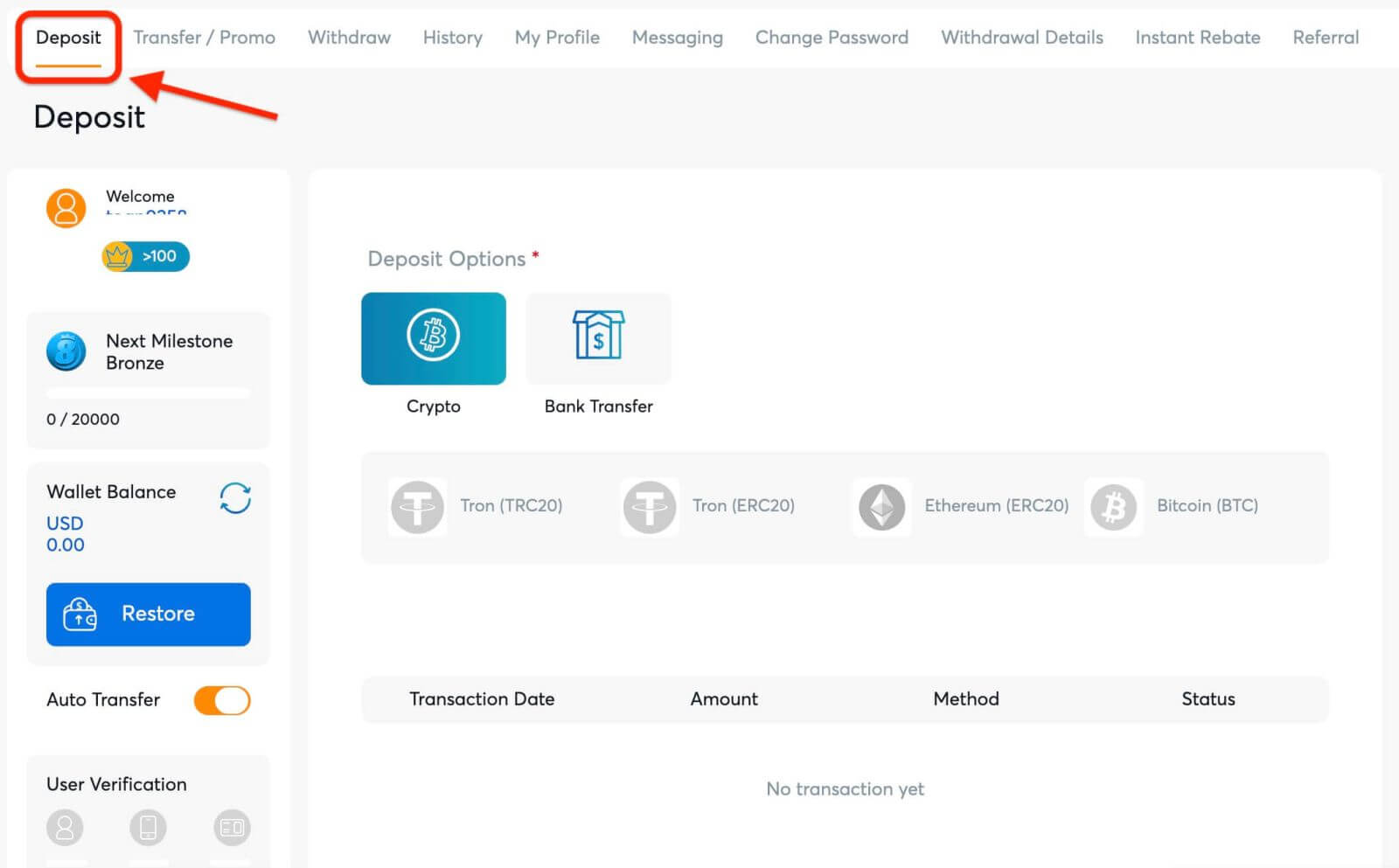Choose the Bitcoin (BTC) icon

(x=1113, y=507)
